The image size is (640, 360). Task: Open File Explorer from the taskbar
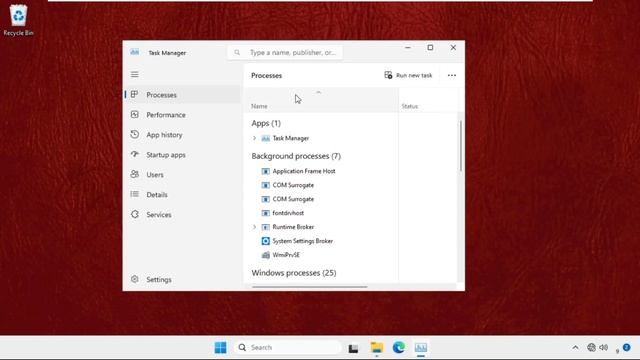376,347
